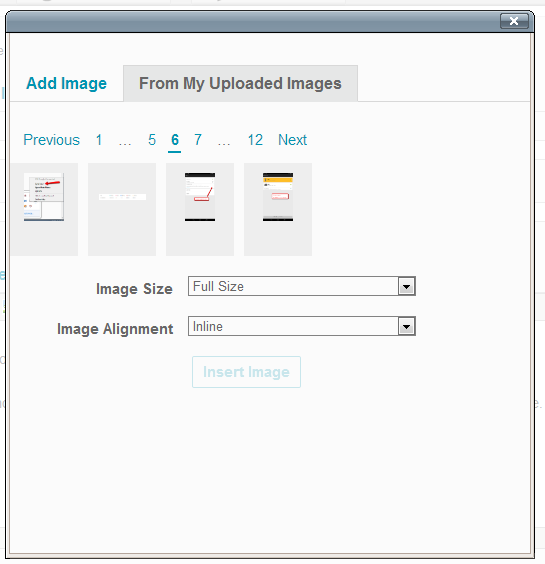The width and height of the screenshot is (545, 564).
Task: Jump to last page 12
Action: click(x=255, y=140)
